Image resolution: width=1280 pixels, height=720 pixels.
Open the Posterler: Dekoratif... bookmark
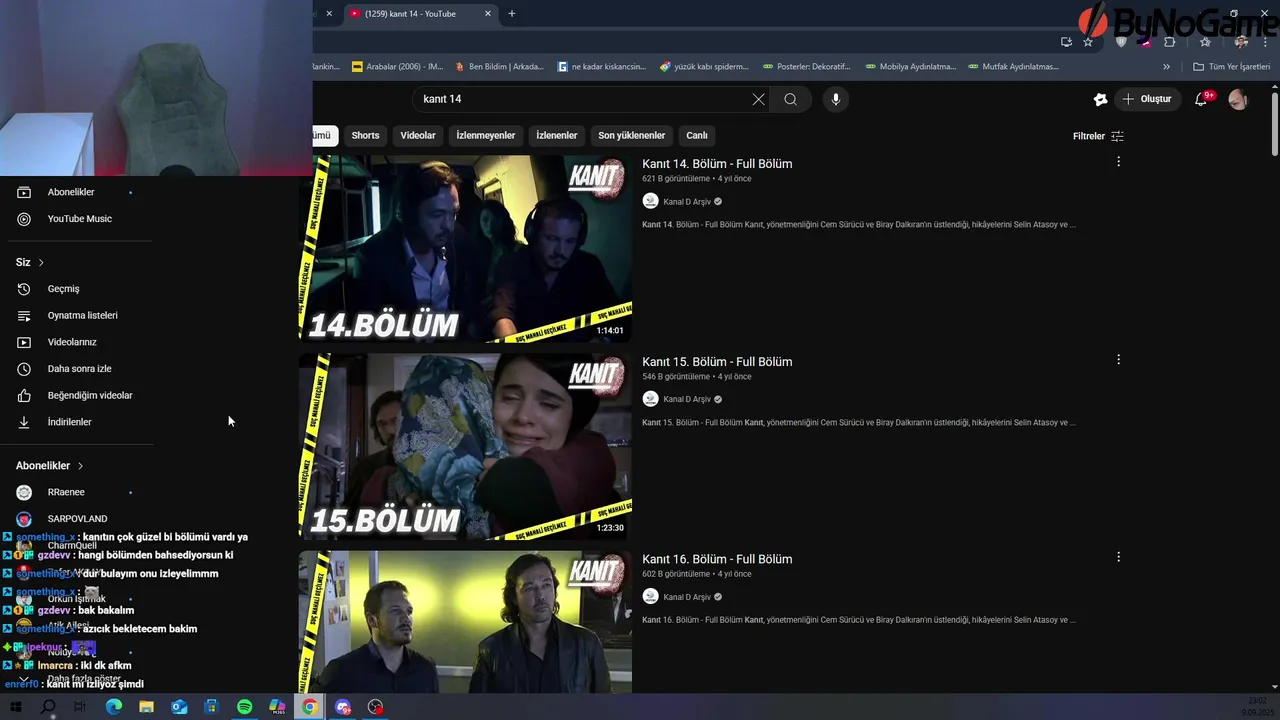(x=806, y=67)
